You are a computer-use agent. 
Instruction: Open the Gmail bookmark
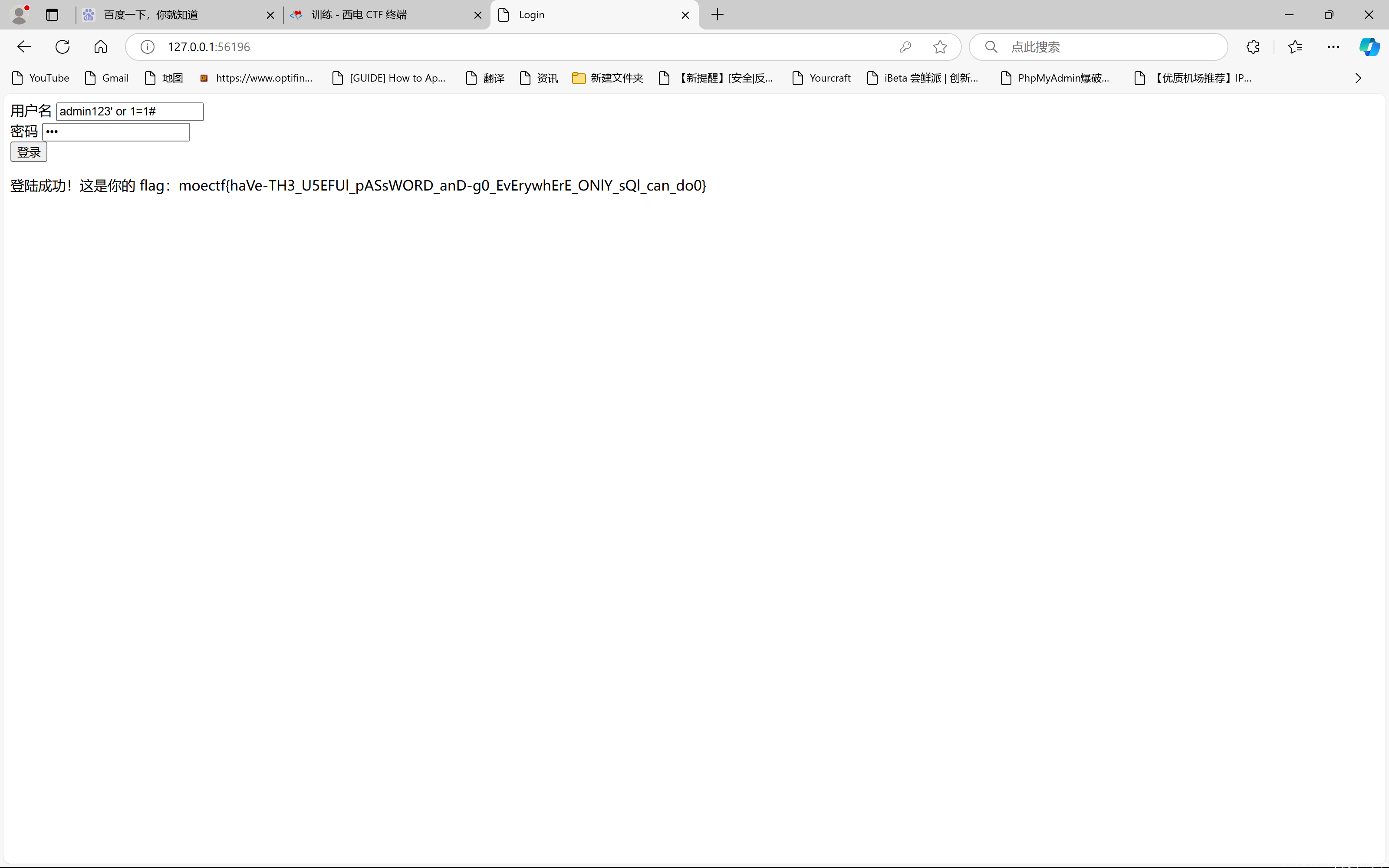click(x=107, y=78)
